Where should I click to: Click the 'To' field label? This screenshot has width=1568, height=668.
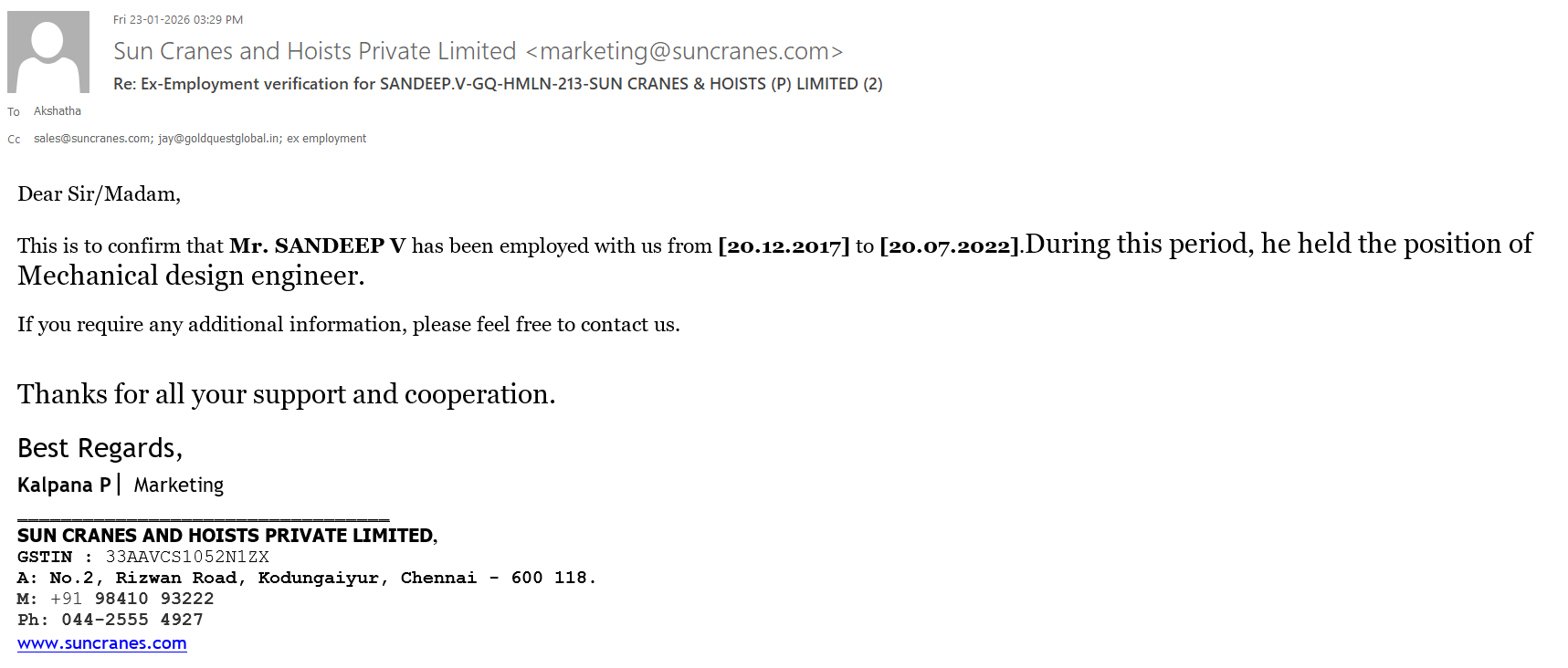tap(14, 112)
